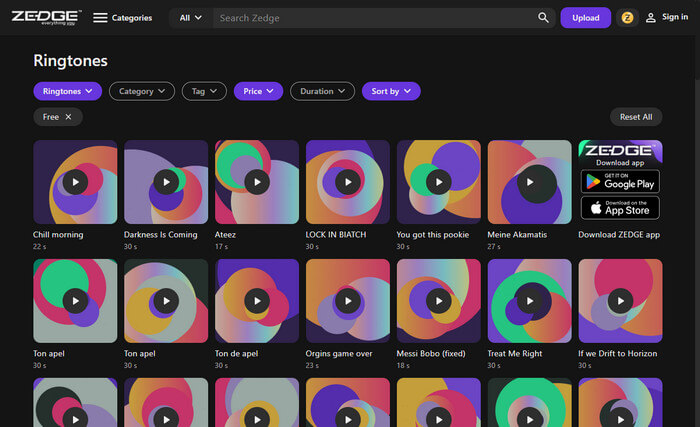
Task: Open the hamburger Categories menu icon
Action: click(x=100, y=18)
